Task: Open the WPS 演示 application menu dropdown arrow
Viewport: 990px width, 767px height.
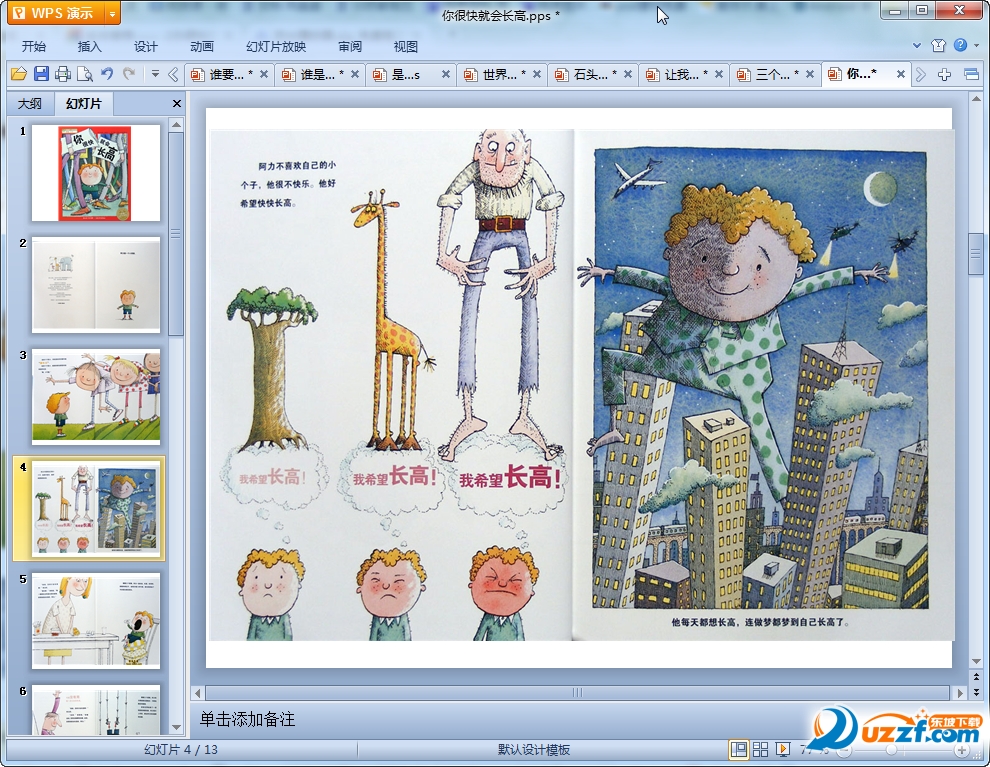Action: pos(112,13)
